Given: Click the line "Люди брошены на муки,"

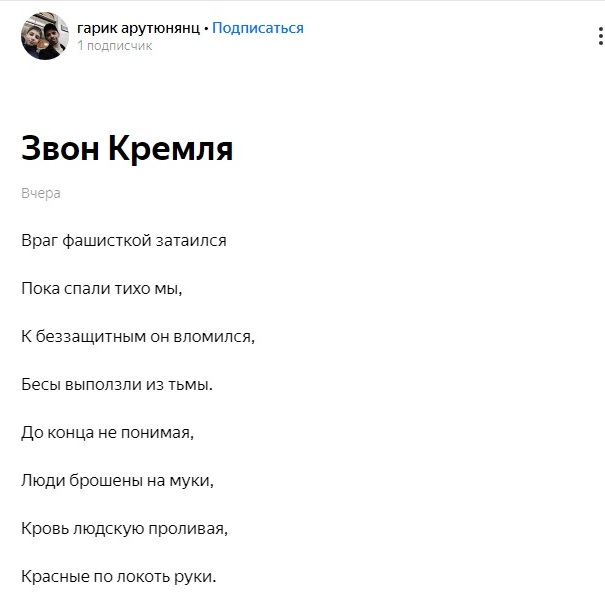Looking at the screenshot, I should 118,480.
